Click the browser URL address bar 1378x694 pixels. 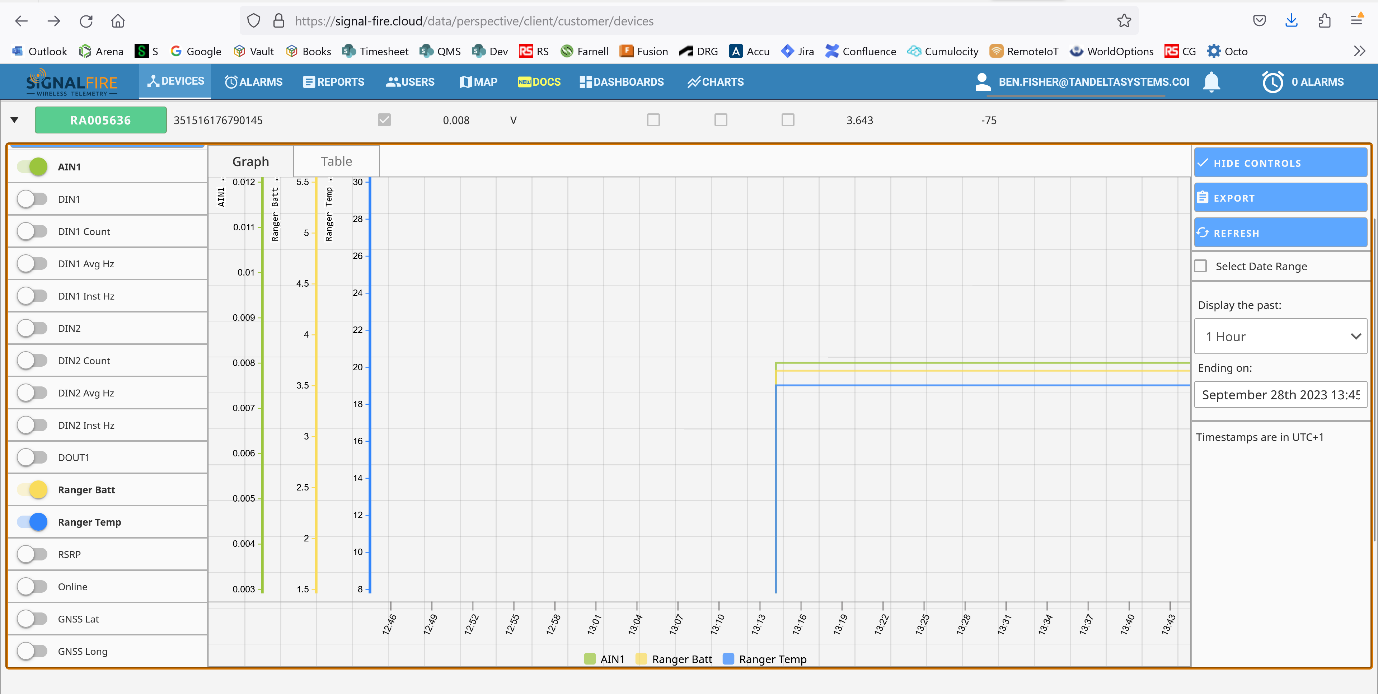[689, 20]
